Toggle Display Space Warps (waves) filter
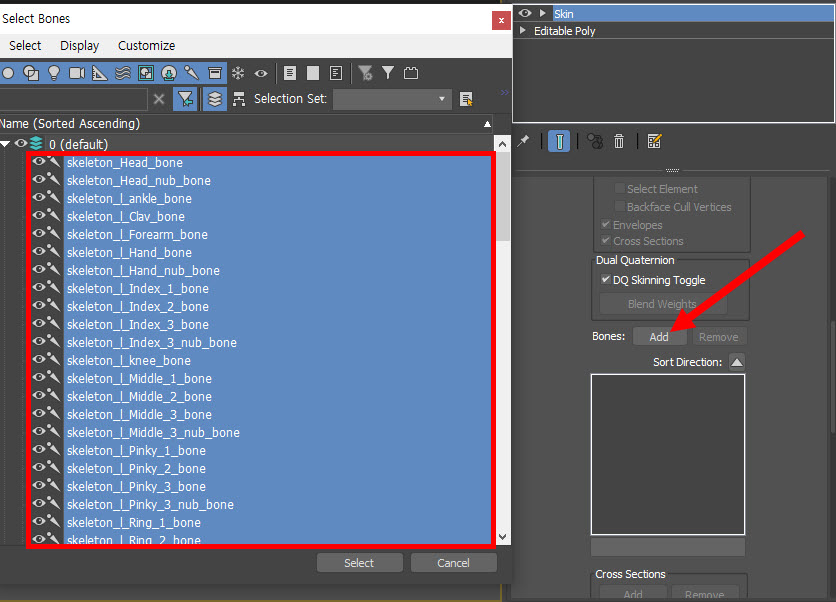This screenshot has width=836, height=602. [x=123, y=73]
